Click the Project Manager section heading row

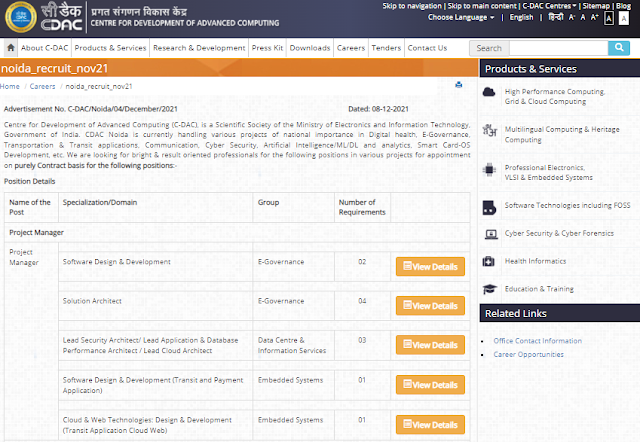point(237,232)
